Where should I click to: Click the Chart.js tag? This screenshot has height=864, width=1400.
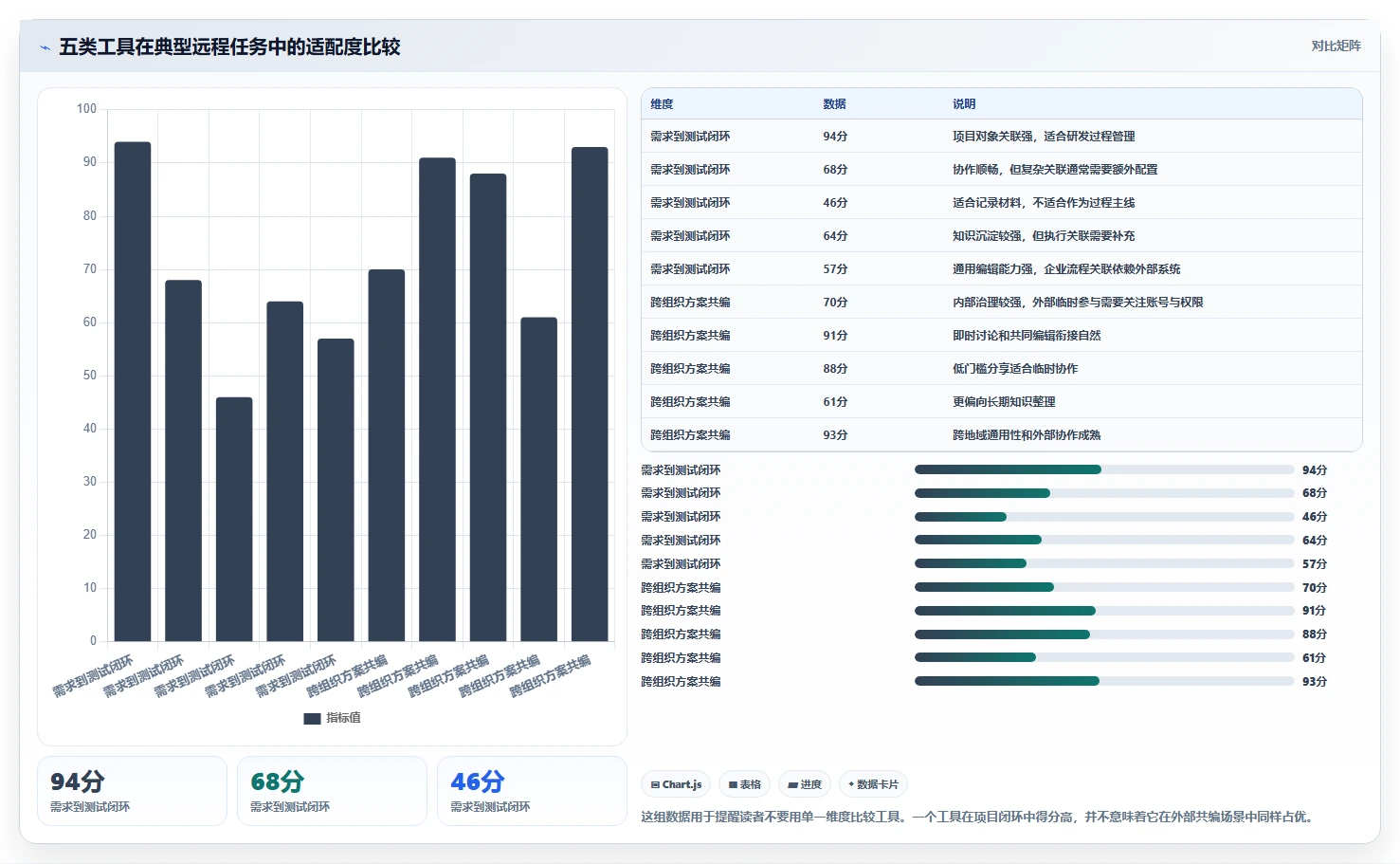676,784
